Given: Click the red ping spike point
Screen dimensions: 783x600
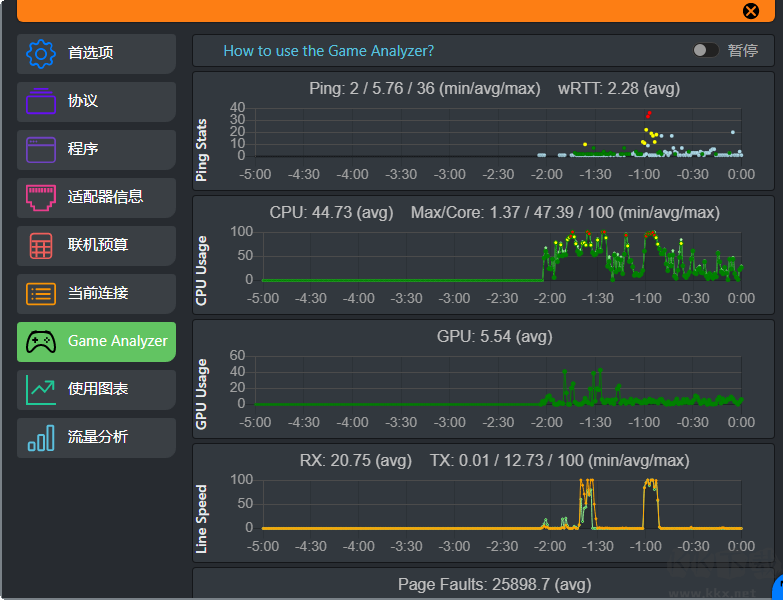Looking at the screenshot, I should pos(648,114).
